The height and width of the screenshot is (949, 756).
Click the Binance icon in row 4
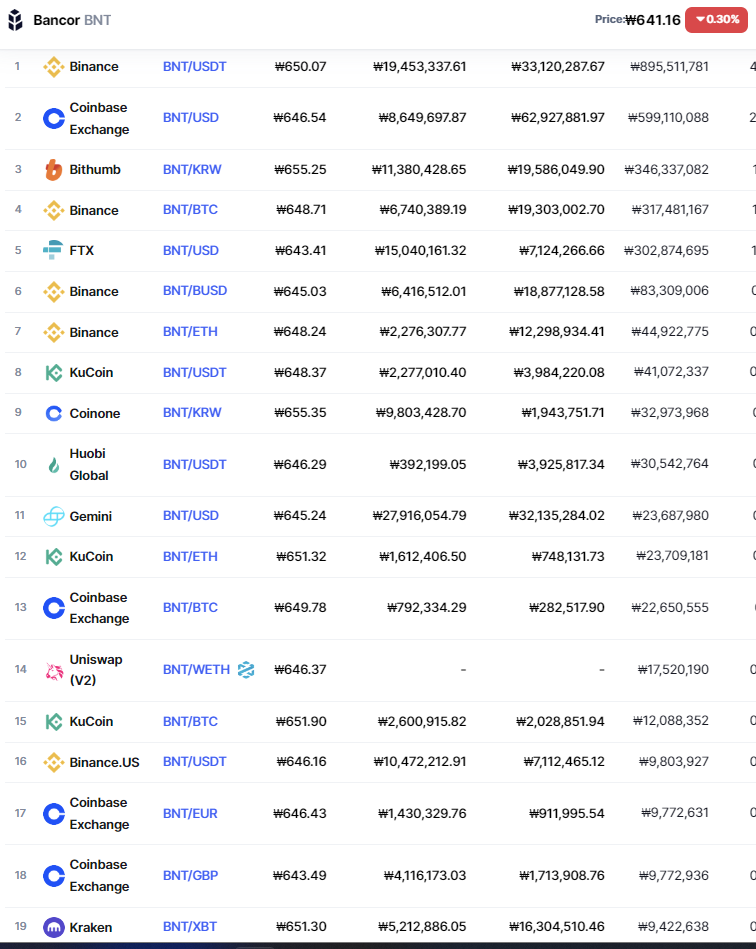[54, 210]
